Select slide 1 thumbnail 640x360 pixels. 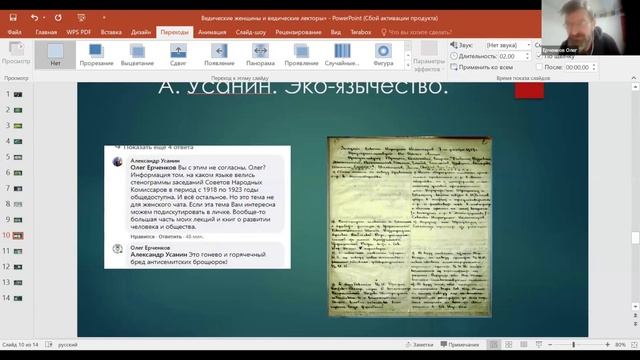point(18,94)
